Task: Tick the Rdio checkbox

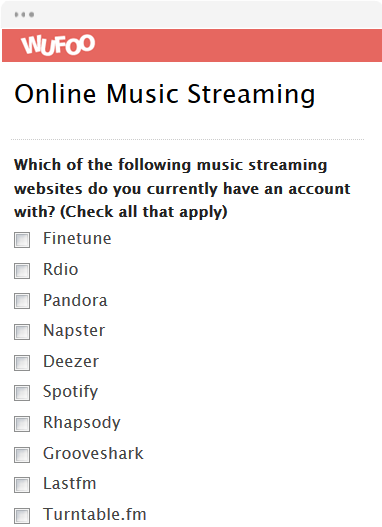Action: (22, 271)
